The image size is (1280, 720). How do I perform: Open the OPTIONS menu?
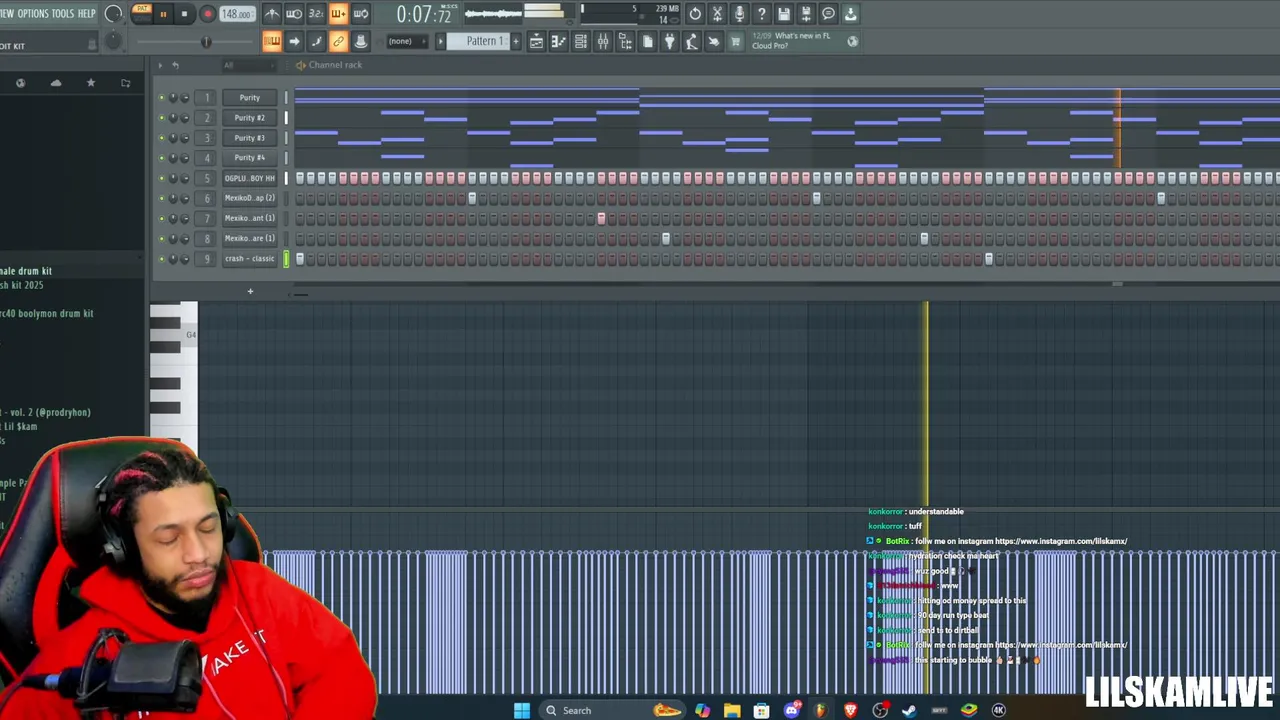31,14
